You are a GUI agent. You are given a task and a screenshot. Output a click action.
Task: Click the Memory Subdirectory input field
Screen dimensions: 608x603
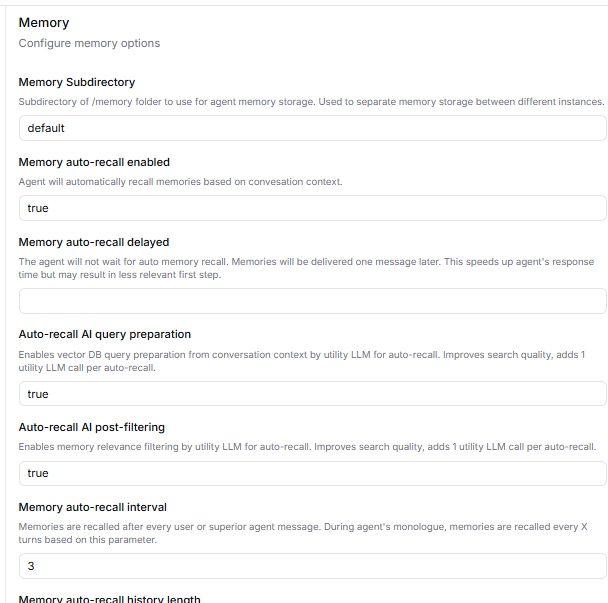coord(312,128)
